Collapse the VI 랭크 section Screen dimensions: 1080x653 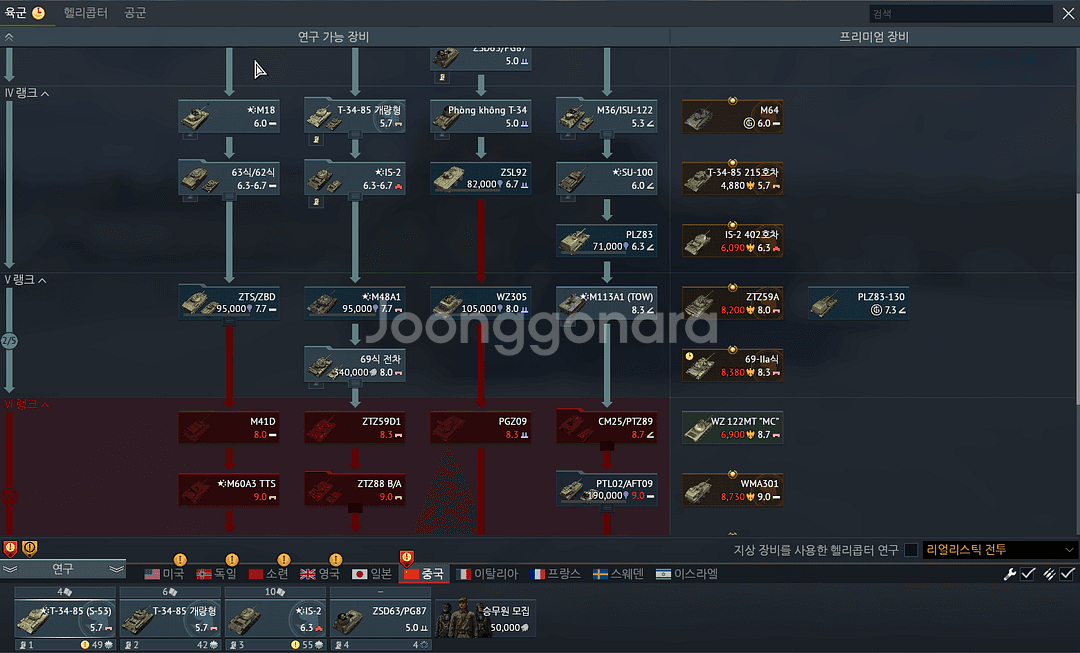pyautogui.click(x=27, y=404)
